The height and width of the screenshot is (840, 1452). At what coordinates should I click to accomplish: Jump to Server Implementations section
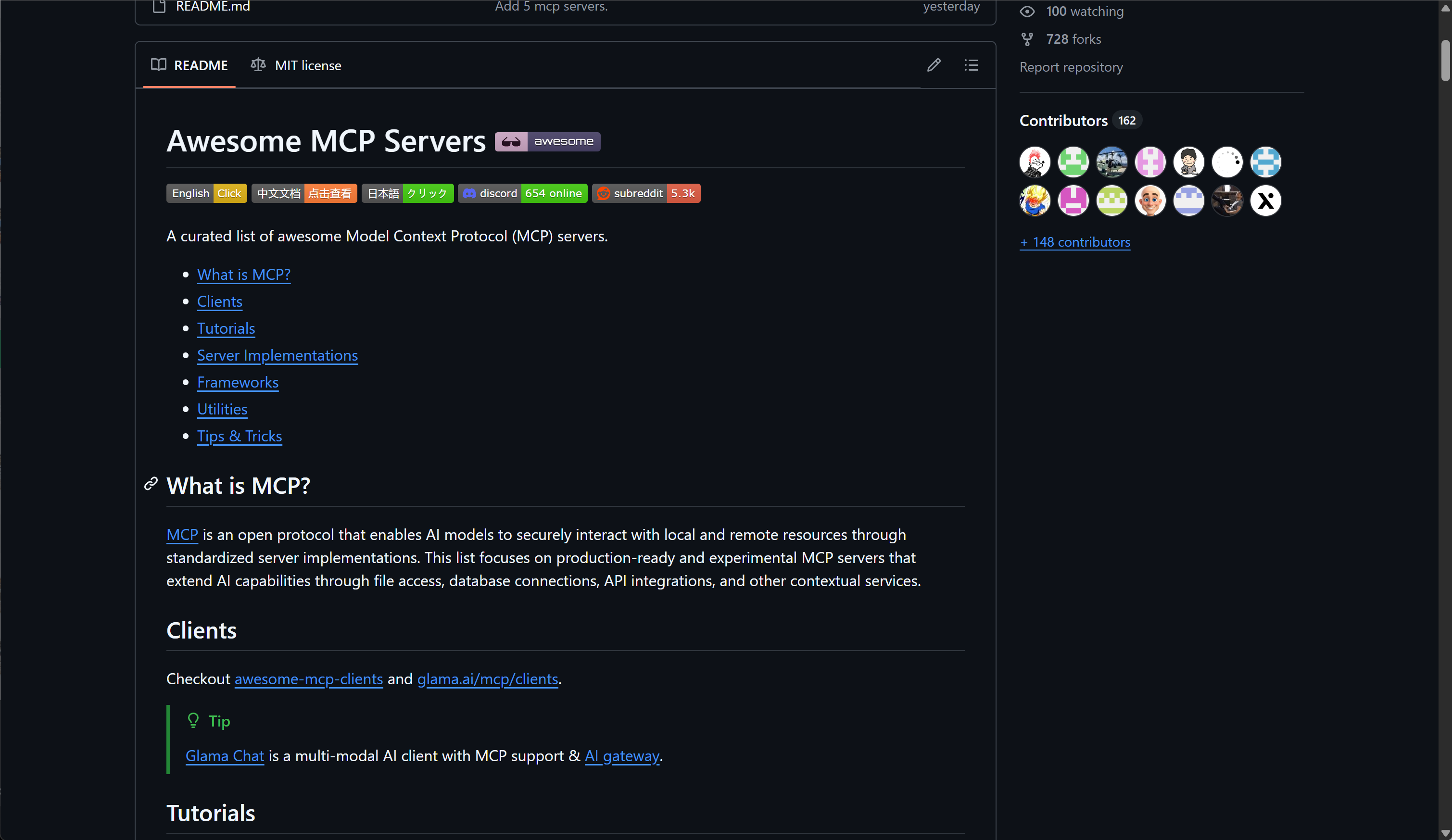tap(277, 355)
